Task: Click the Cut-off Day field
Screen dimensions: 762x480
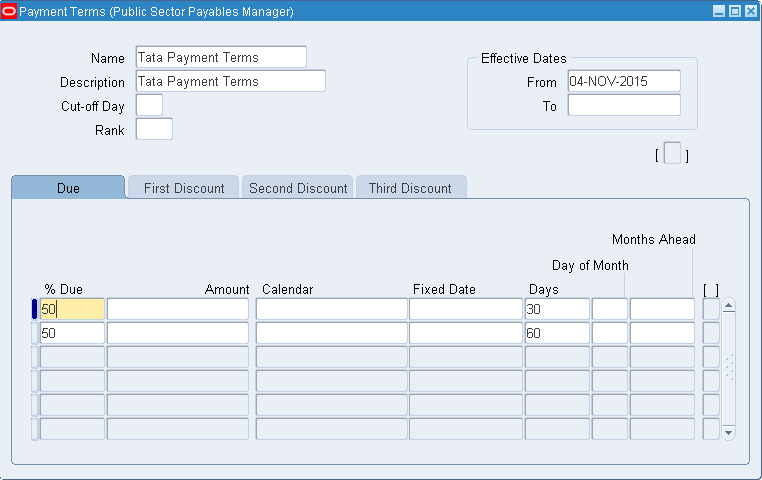Action: pyautogui.click(x=149, y=105)
